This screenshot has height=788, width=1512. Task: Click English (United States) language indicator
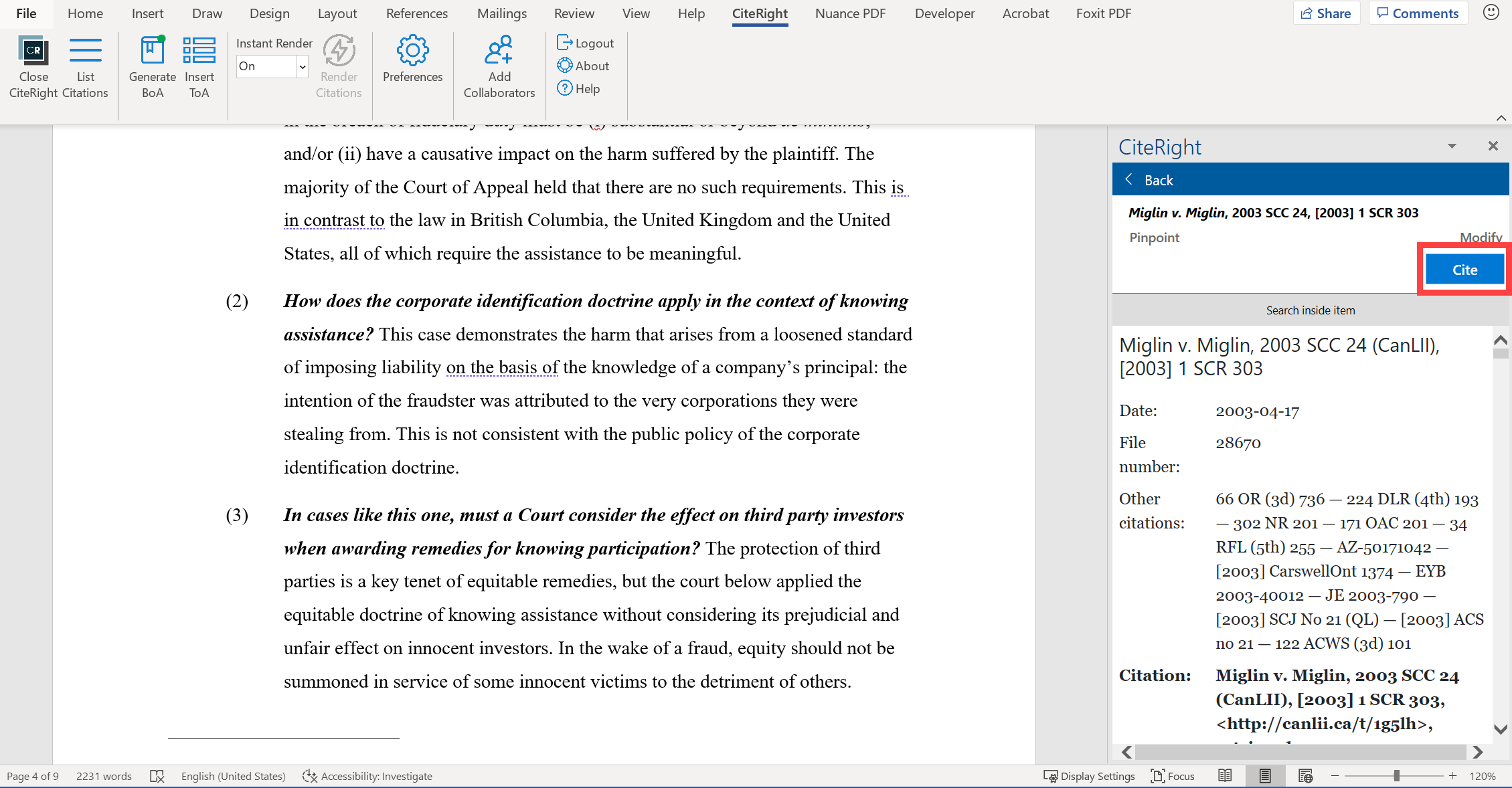click(233, 776)
